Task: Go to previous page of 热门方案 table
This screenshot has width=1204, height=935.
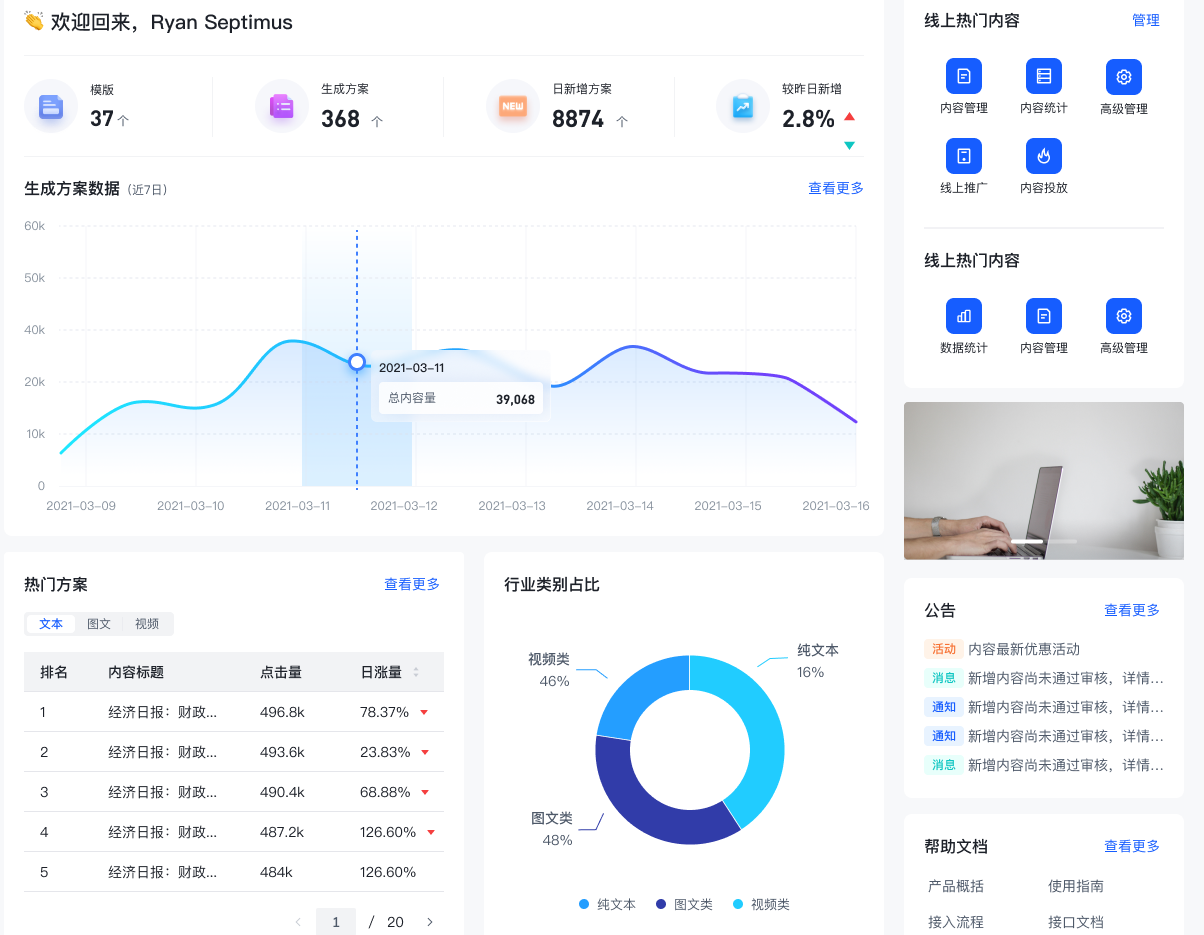Action: [298, 922]
